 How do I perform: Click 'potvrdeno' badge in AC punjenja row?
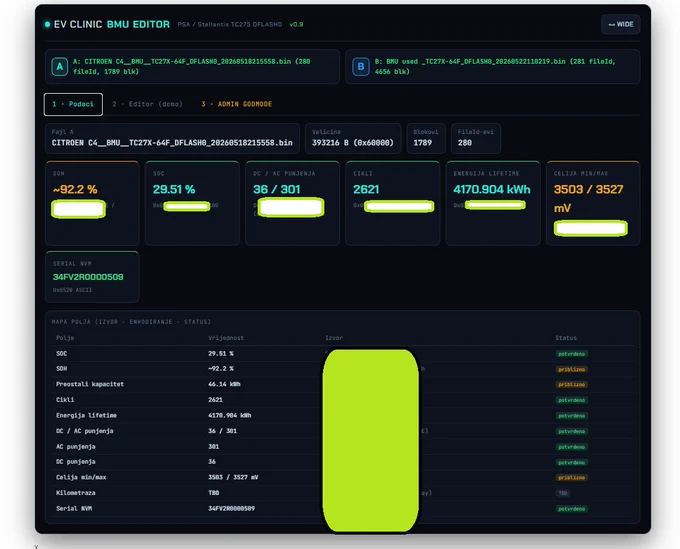(572, 447)
